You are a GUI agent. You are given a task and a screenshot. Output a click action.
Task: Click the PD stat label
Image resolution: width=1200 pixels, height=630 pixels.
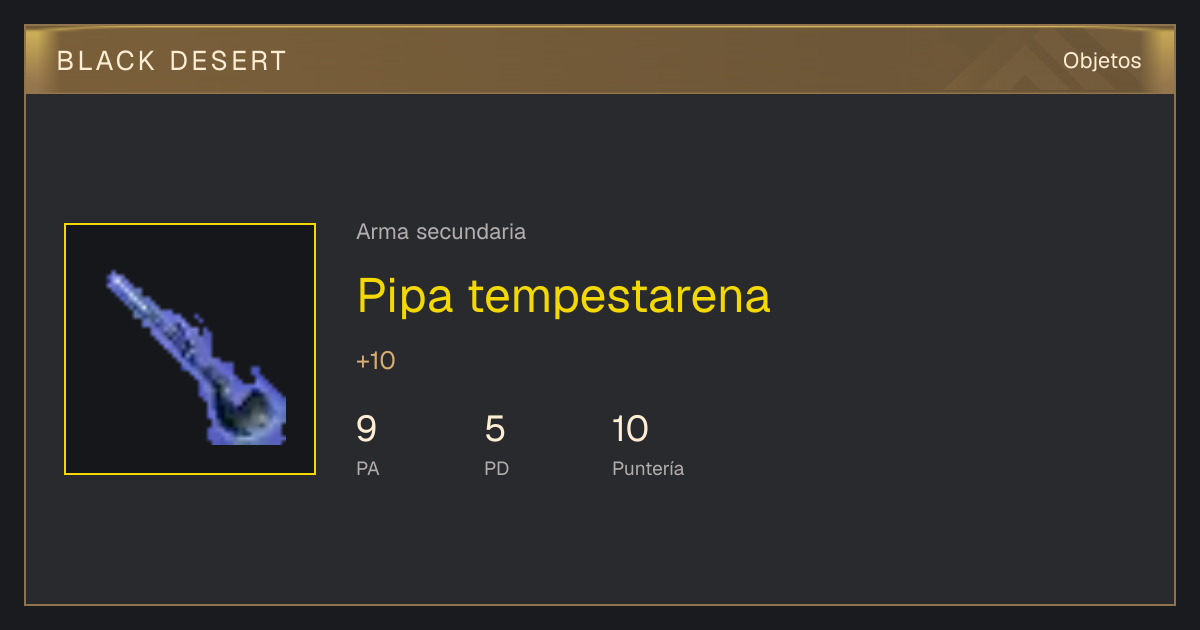tap(497, 468)
